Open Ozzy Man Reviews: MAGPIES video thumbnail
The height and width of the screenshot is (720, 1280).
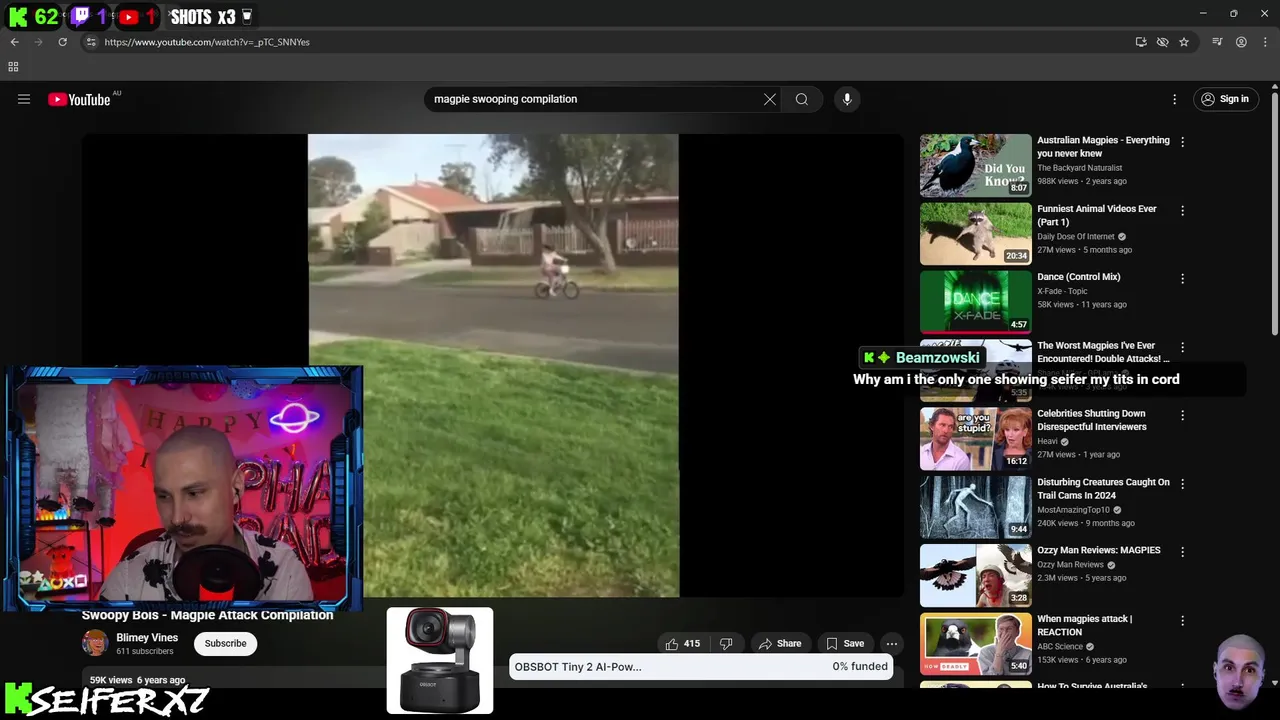pos(975,575)
